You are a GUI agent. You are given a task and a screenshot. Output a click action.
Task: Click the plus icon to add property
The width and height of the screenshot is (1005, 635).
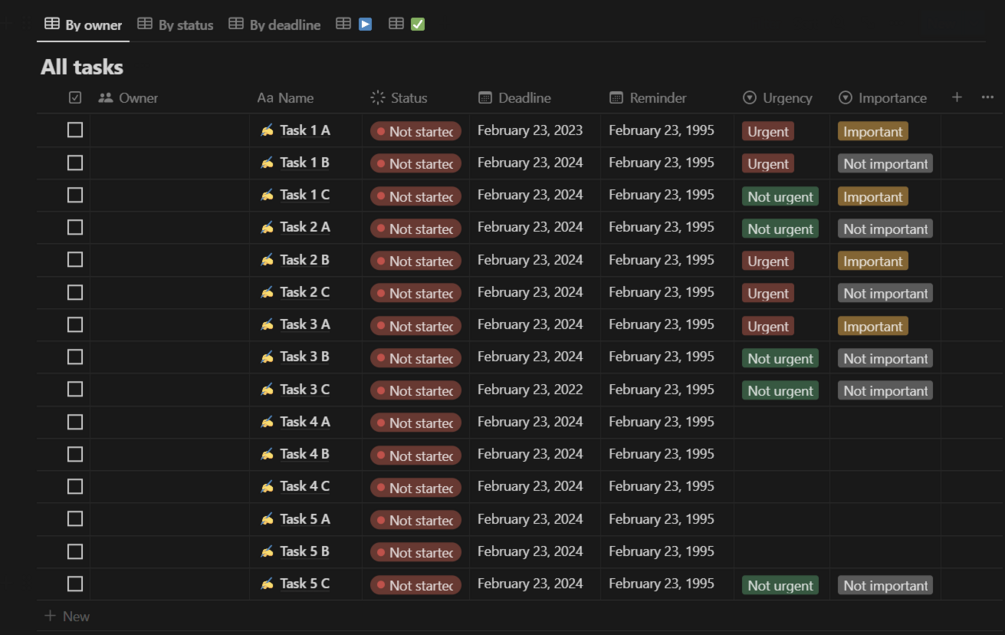(957, 97)
